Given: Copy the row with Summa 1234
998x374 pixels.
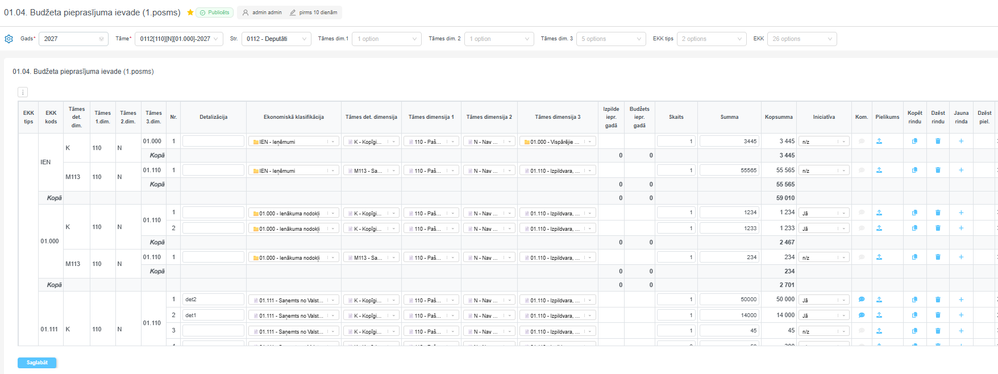Looking at the screenshot, I should [915, 213].
